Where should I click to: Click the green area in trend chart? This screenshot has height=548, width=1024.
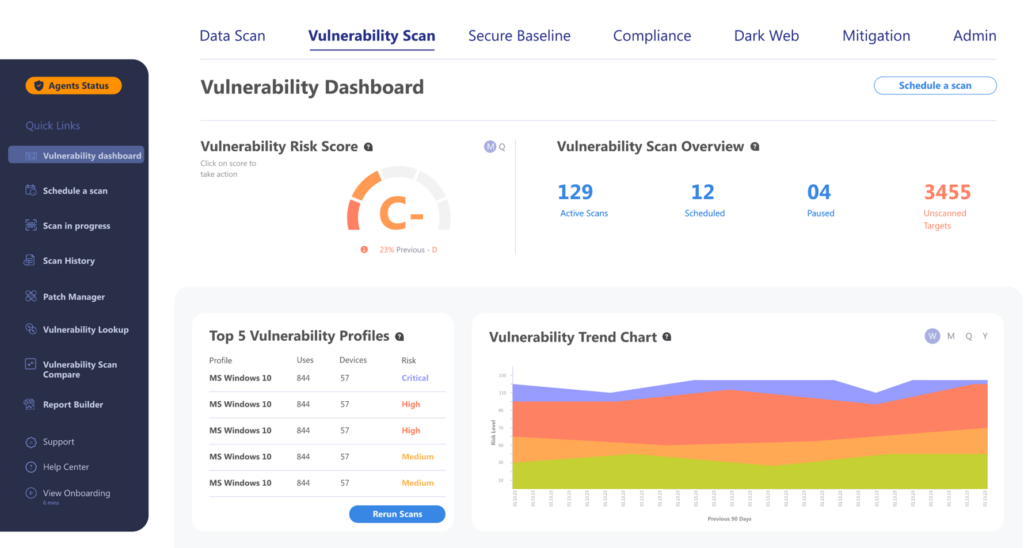[750, 474]
